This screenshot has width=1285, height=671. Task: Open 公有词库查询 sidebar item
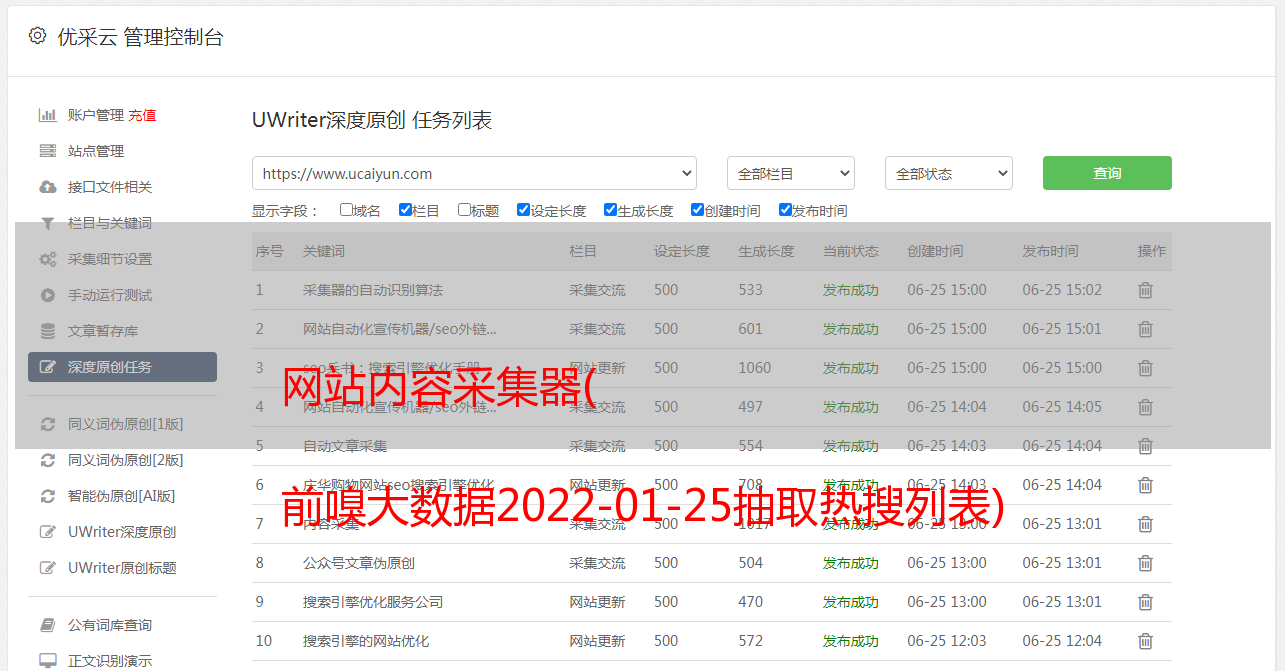coord(110,625)
